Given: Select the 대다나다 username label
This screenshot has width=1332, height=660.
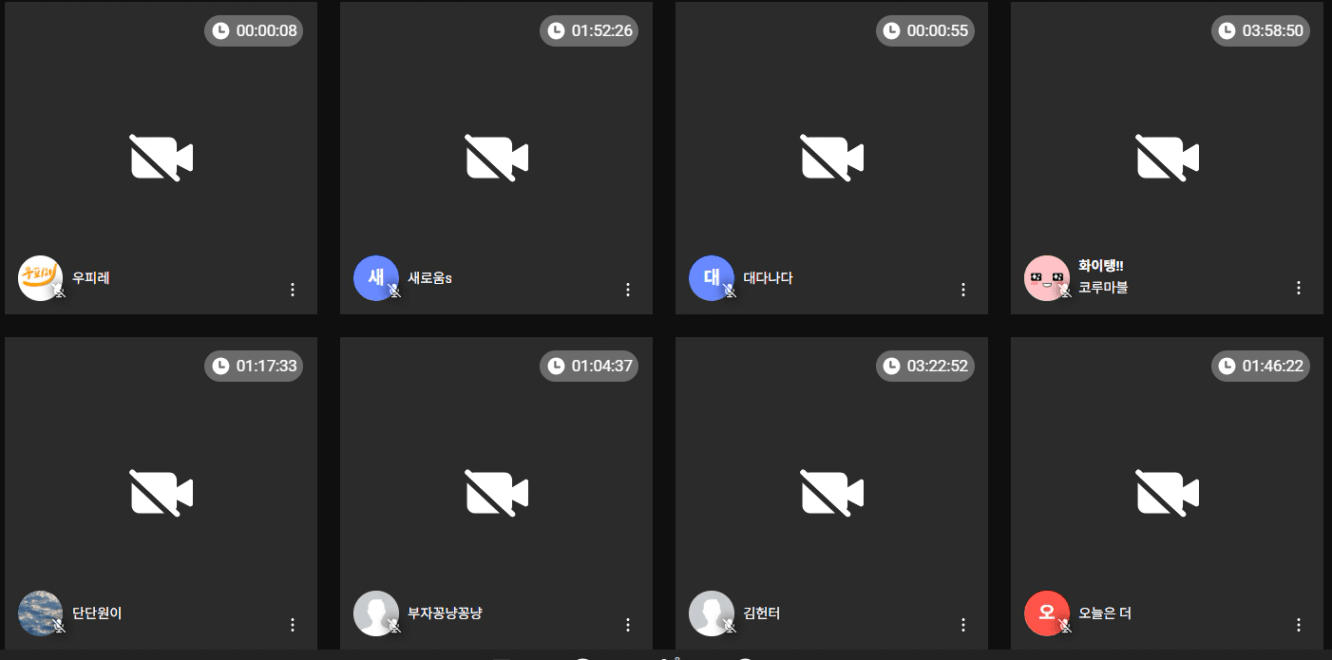Looking at the screenshot, I should [768, 278].
